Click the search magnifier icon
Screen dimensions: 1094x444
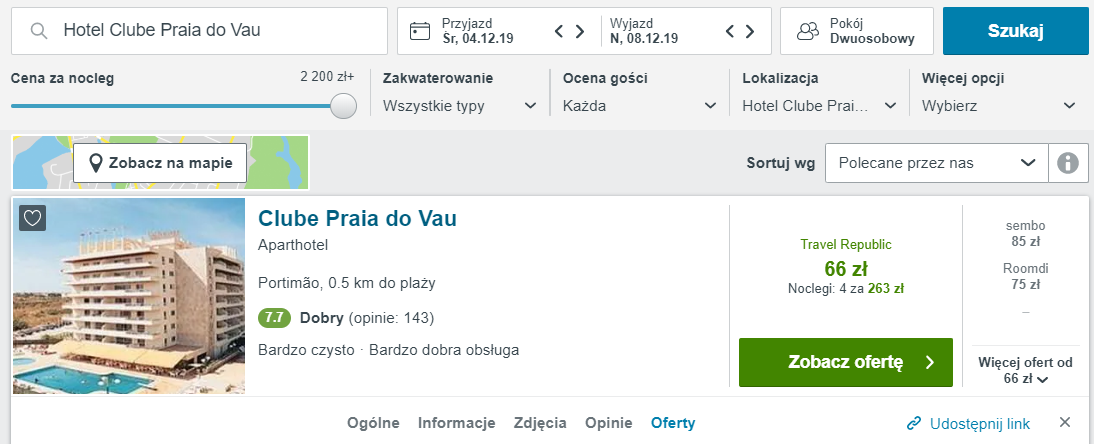point(39,31)
